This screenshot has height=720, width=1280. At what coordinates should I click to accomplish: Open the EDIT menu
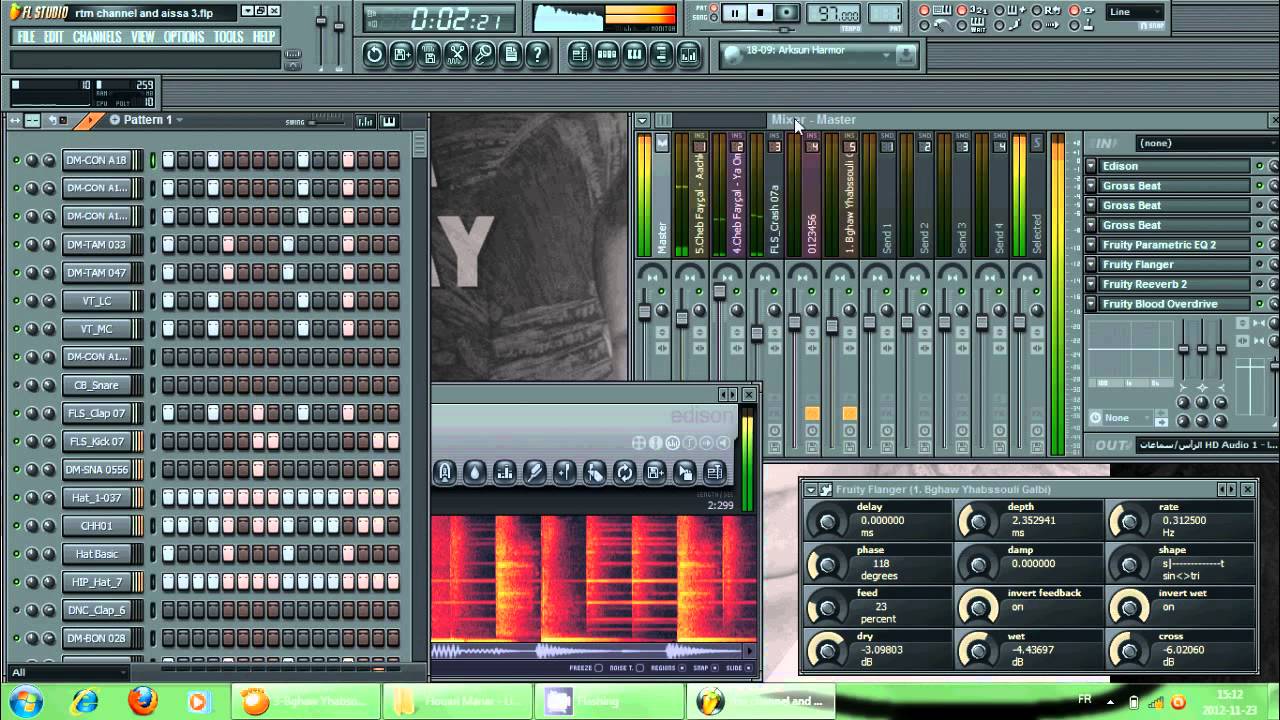[54, 36]
